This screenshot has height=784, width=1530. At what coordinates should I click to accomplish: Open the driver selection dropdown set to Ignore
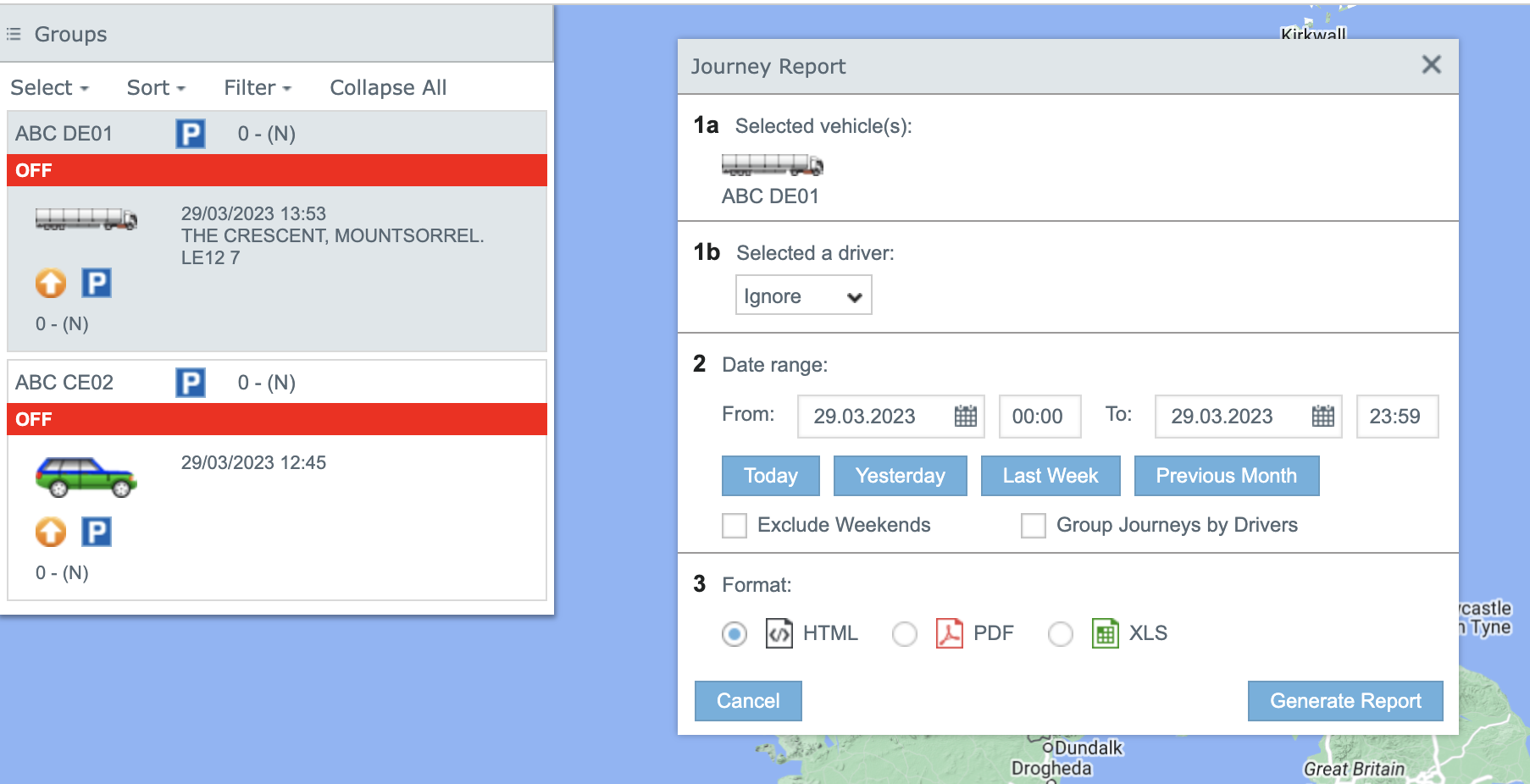pyautogui.click(x=802, y=295)
